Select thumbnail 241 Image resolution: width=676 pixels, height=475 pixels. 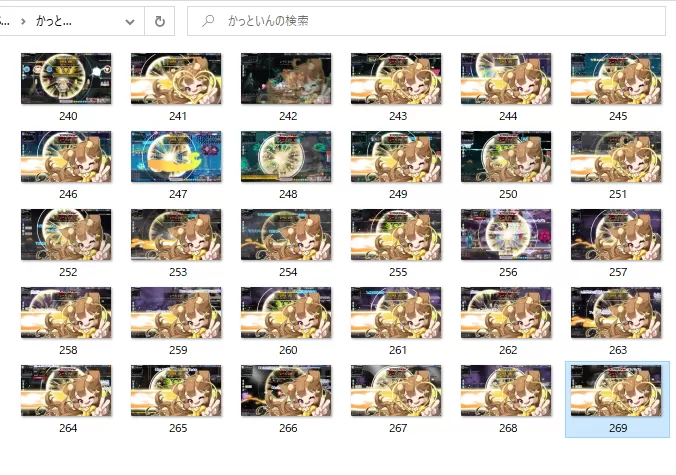pyautogui.click(x=176, y=78)
